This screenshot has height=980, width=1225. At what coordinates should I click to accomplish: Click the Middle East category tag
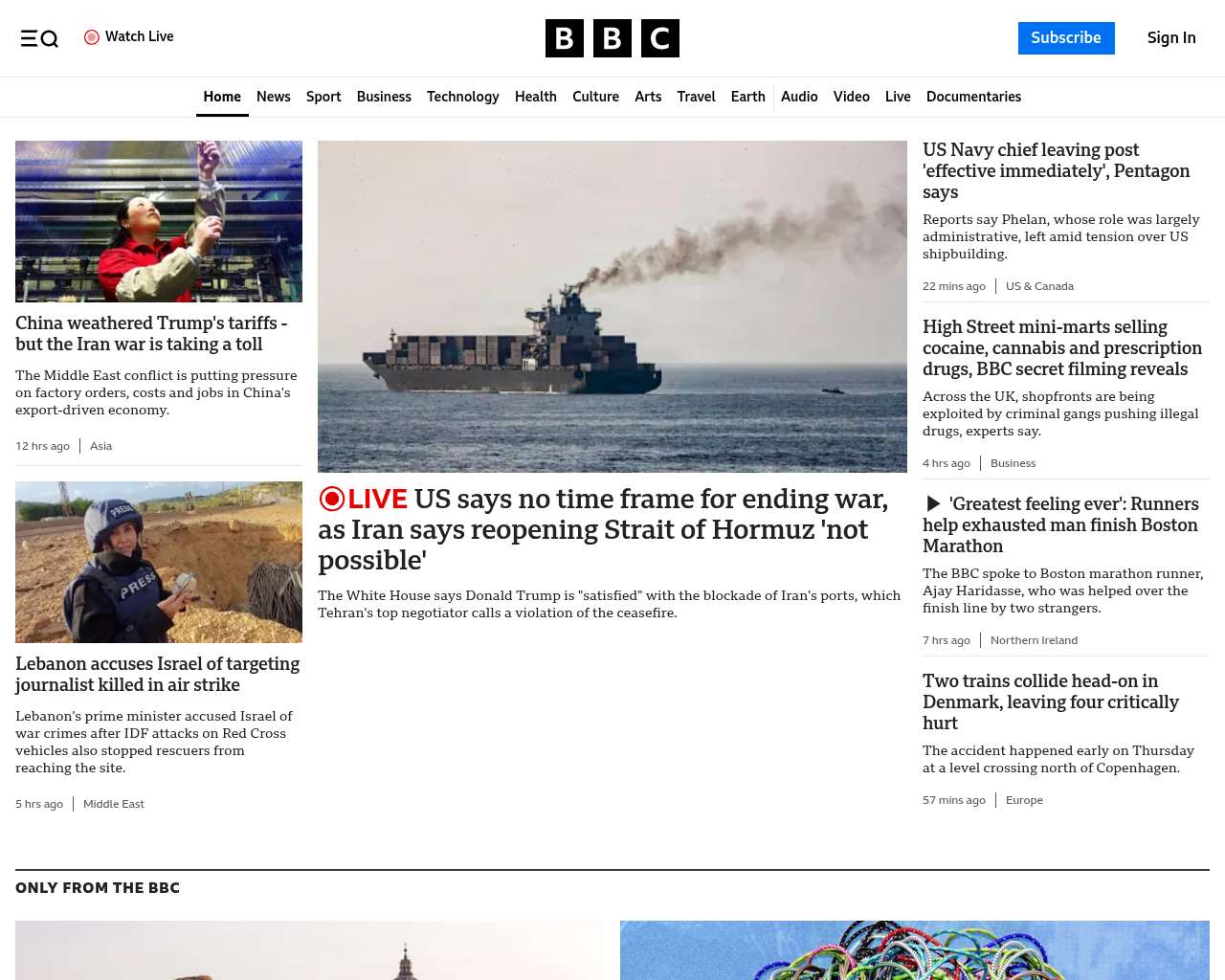point(114,804)
